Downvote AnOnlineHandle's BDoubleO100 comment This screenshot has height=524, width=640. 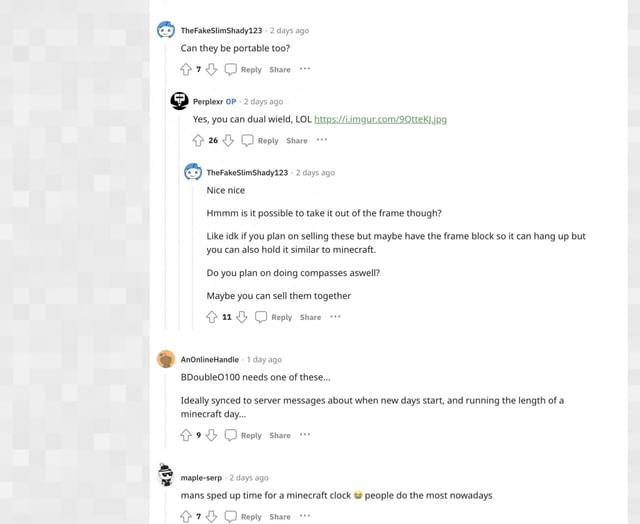point(210,435)
